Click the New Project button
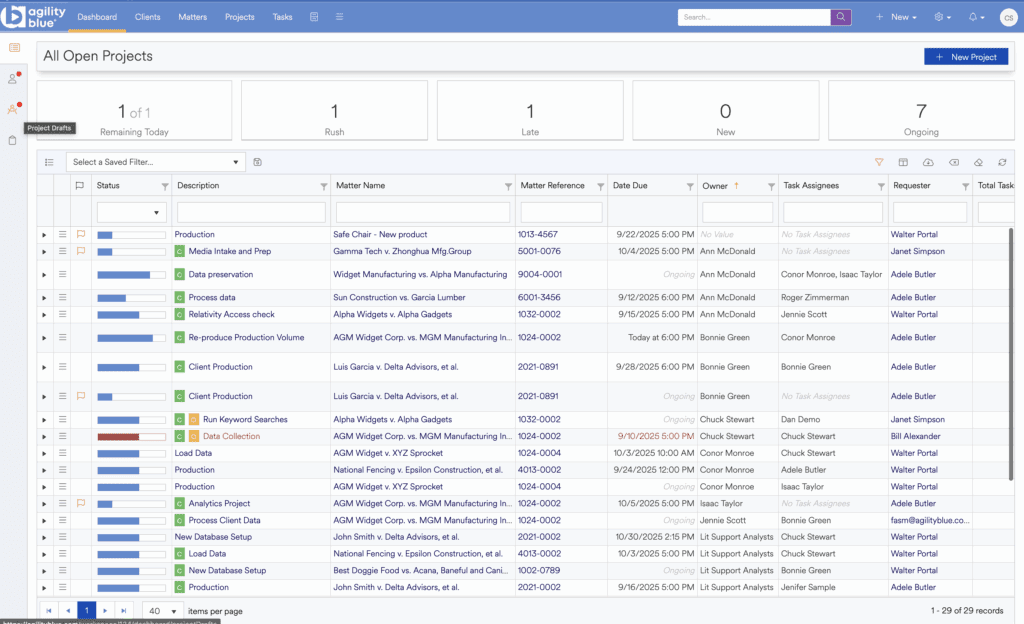This screenshot has width=1024, height=624. 965,57
